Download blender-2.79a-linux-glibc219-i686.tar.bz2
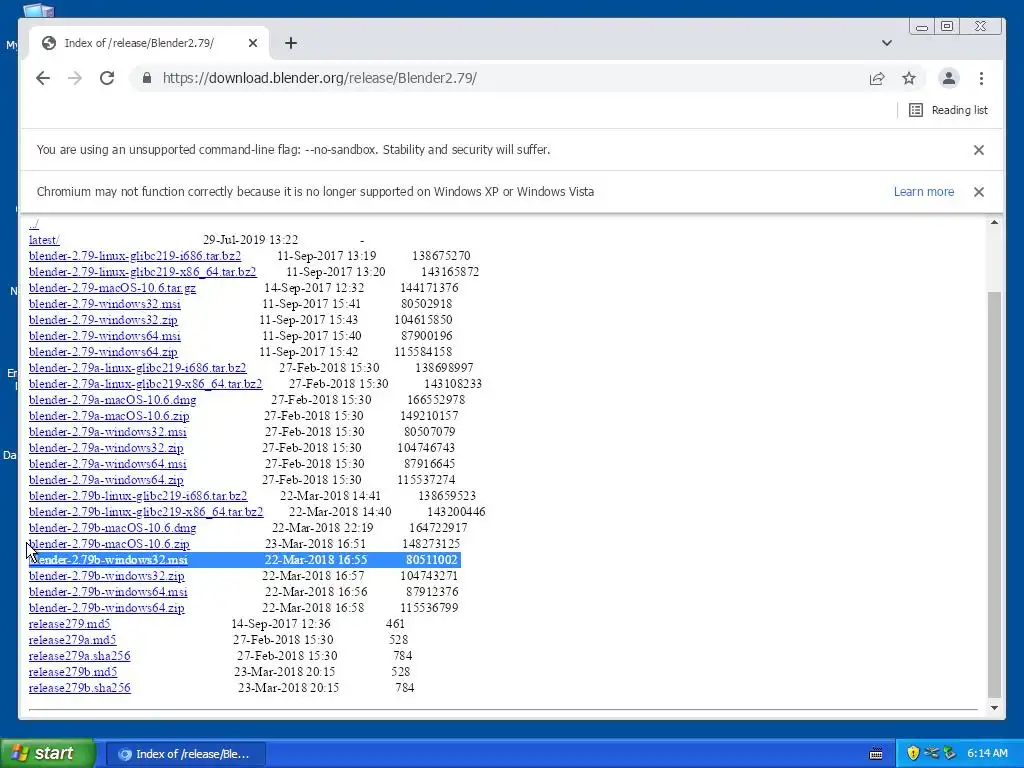Screen dimensions: 1024x768 (138, 368)
